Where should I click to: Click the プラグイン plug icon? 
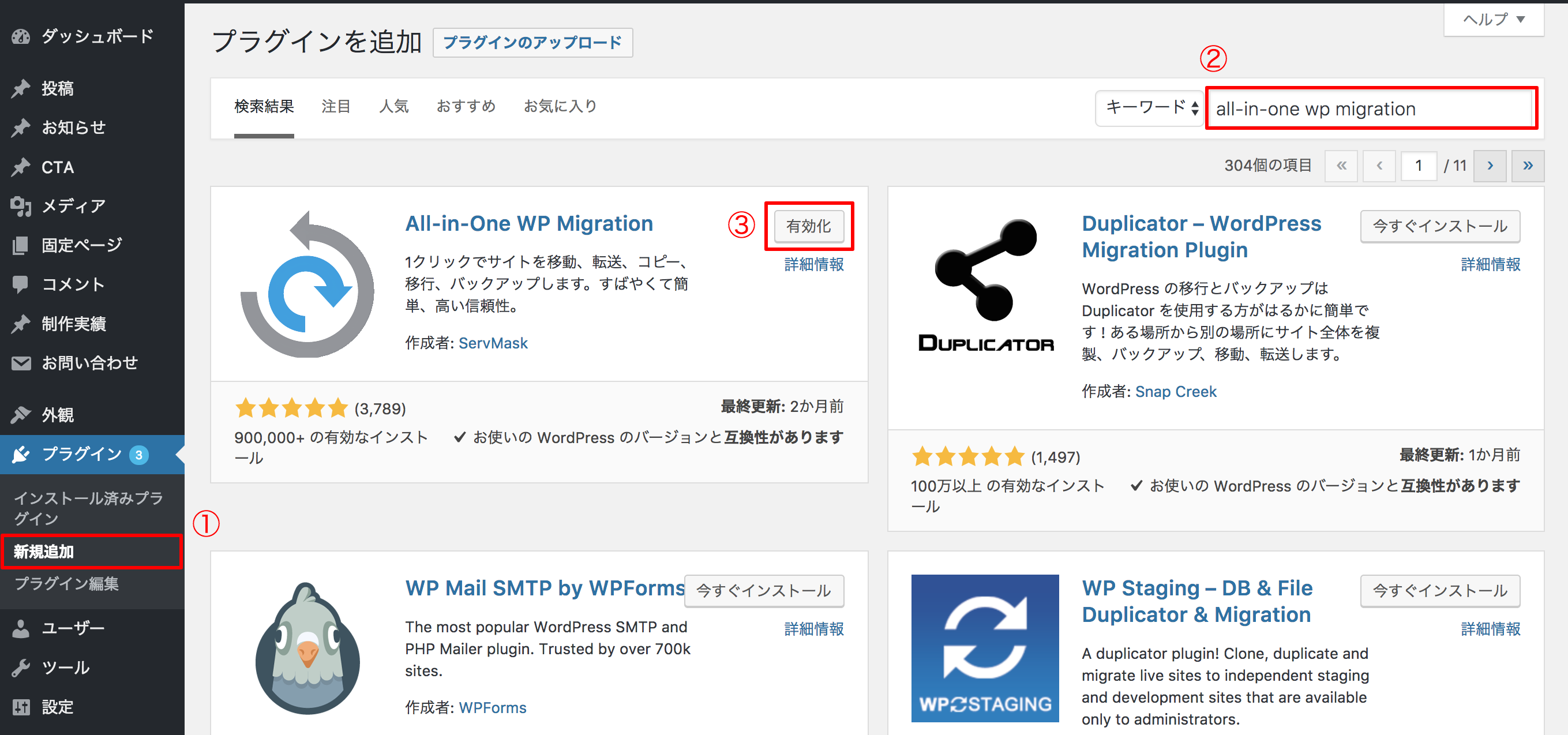pos(21,454)
